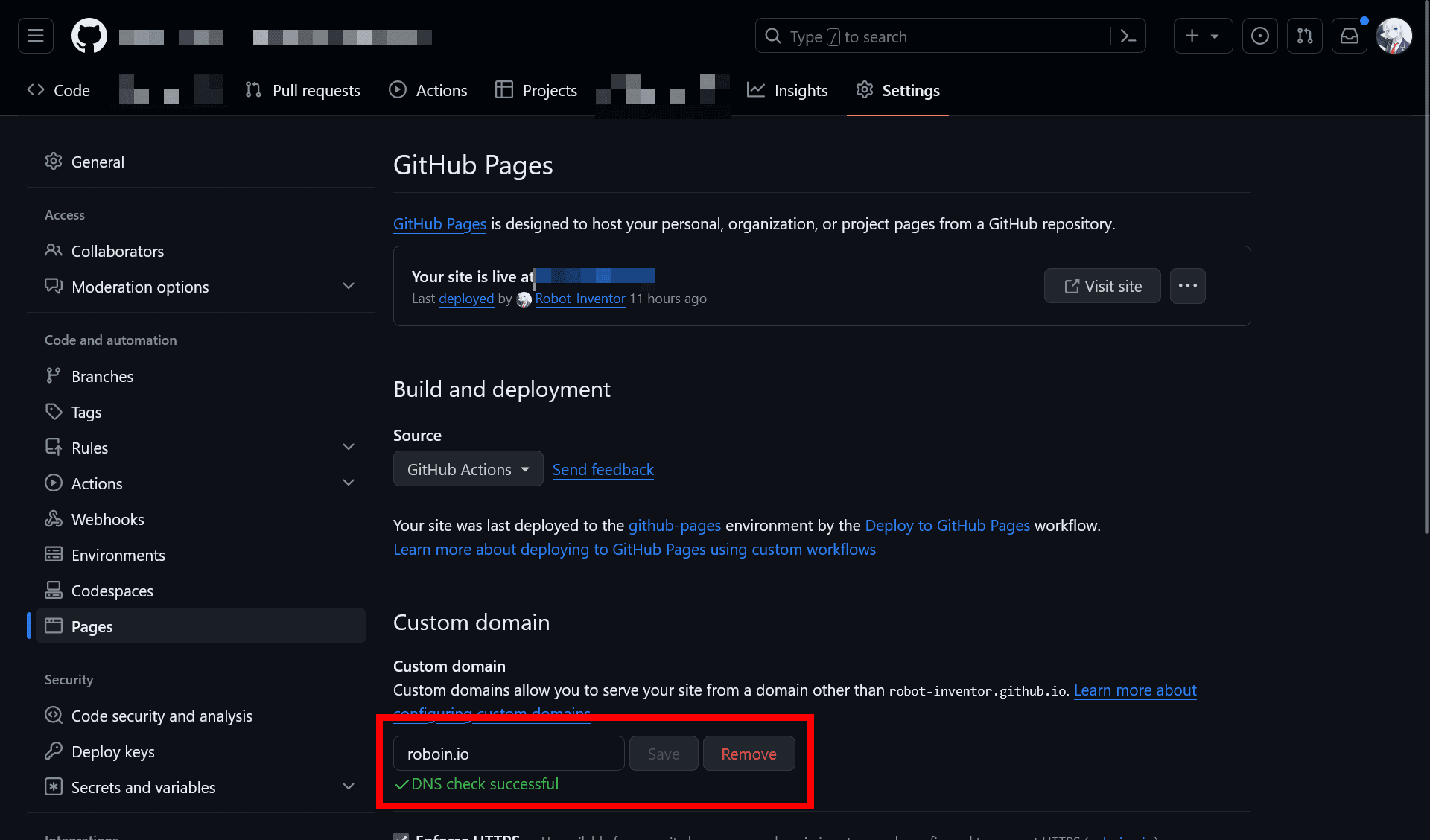This screenshot has height=840, width=1430.
Task: Click the Deploy keys key icon
Action: pos(54,751)
